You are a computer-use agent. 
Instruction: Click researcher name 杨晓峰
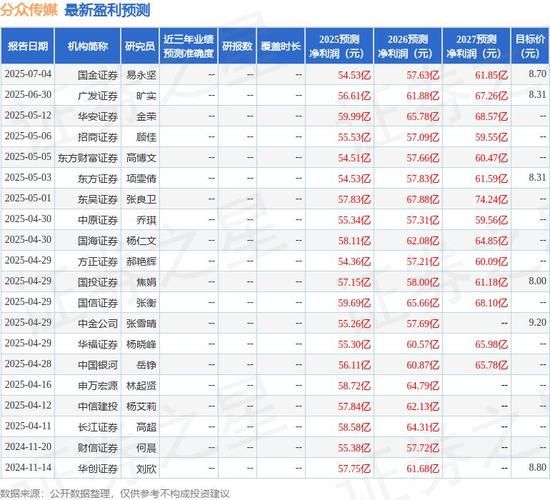(141, 344)
